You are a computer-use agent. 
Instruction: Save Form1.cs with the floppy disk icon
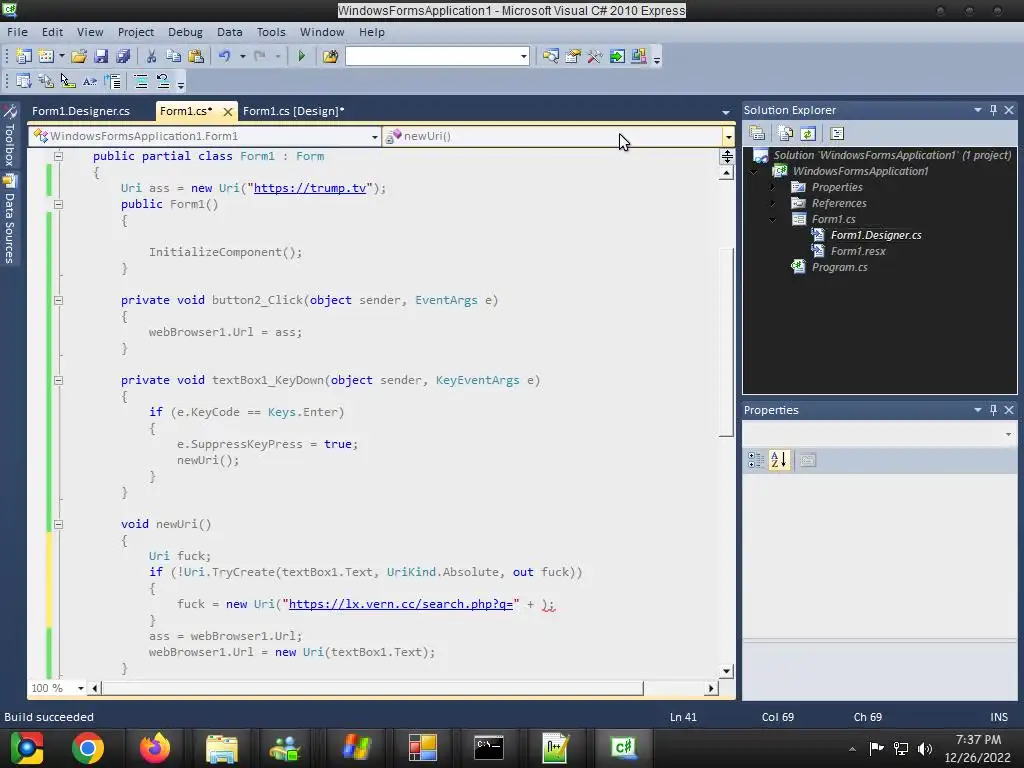click(x=101, y=56)
